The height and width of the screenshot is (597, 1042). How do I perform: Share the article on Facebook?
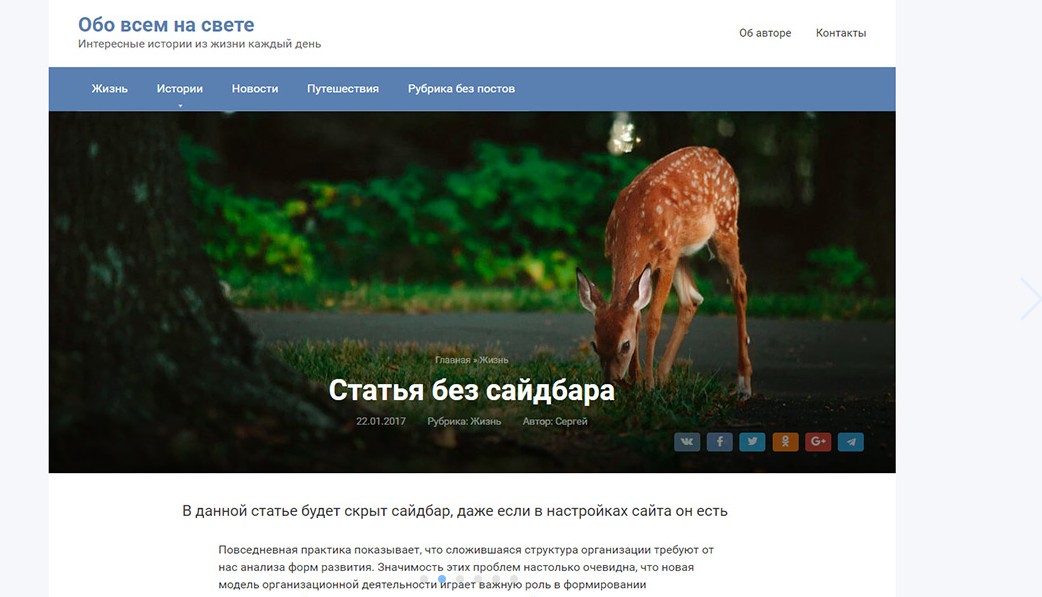click(720, 441)
